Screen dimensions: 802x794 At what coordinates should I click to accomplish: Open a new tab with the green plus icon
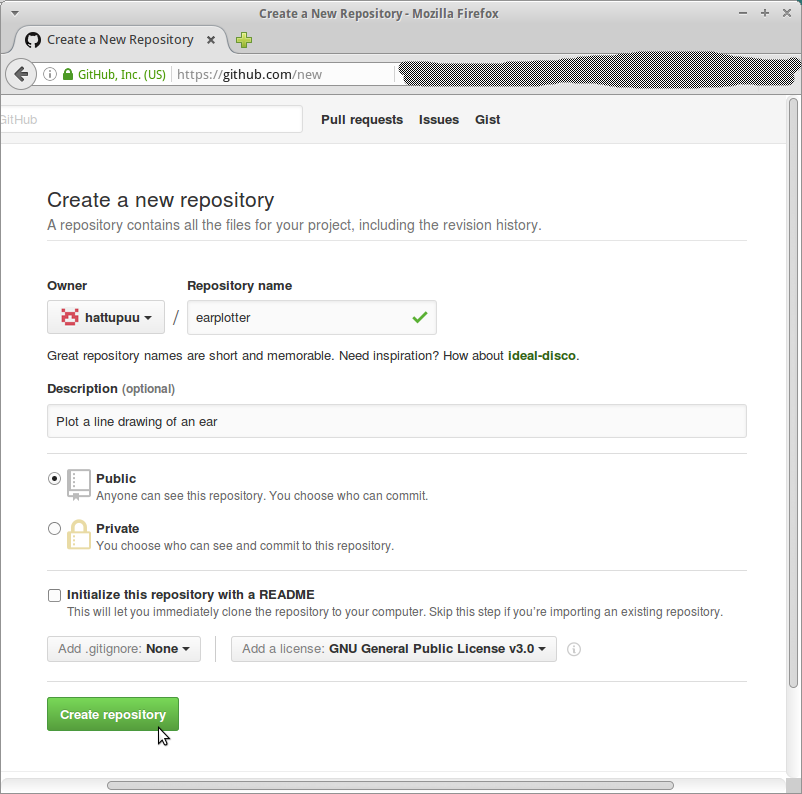click(244, 40)
